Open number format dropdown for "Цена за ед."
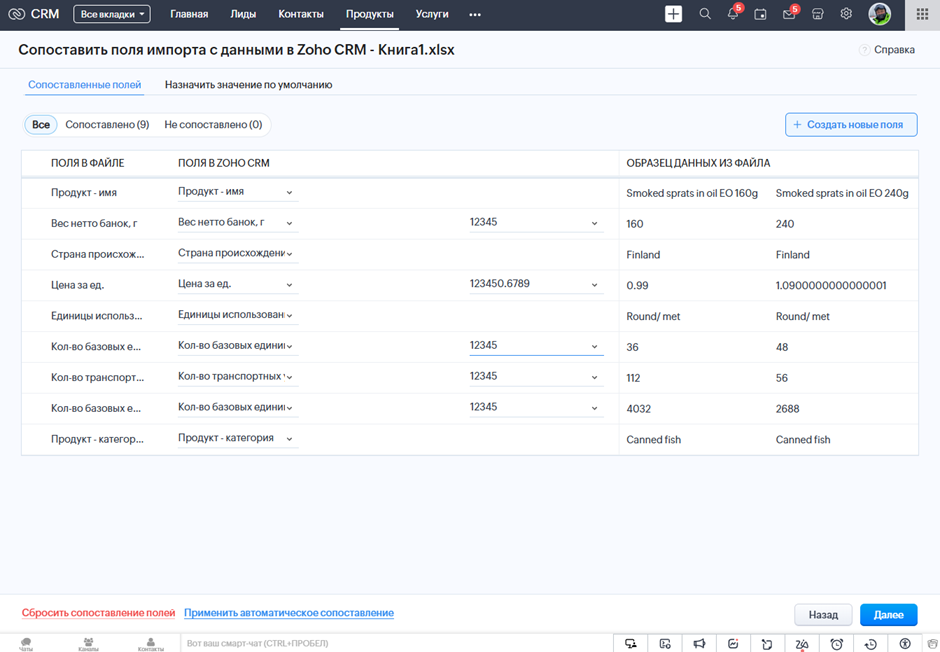 (x=535, y=284)
